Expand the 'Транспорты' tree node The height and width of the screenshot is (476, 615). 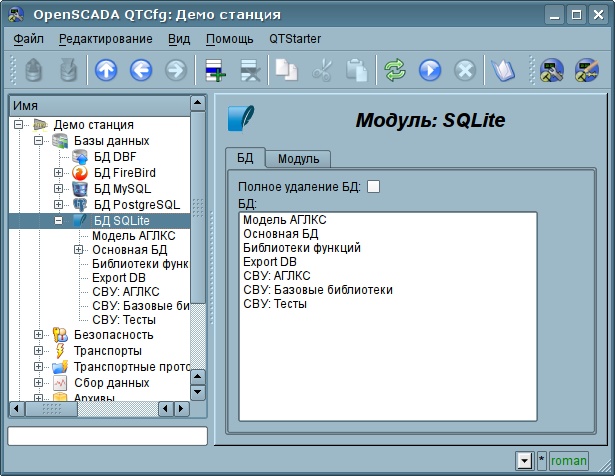(x=38, y=351)
